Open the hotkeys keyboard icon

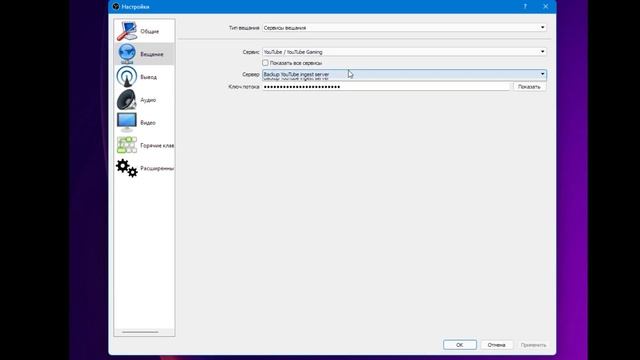(x=127, y=145)
